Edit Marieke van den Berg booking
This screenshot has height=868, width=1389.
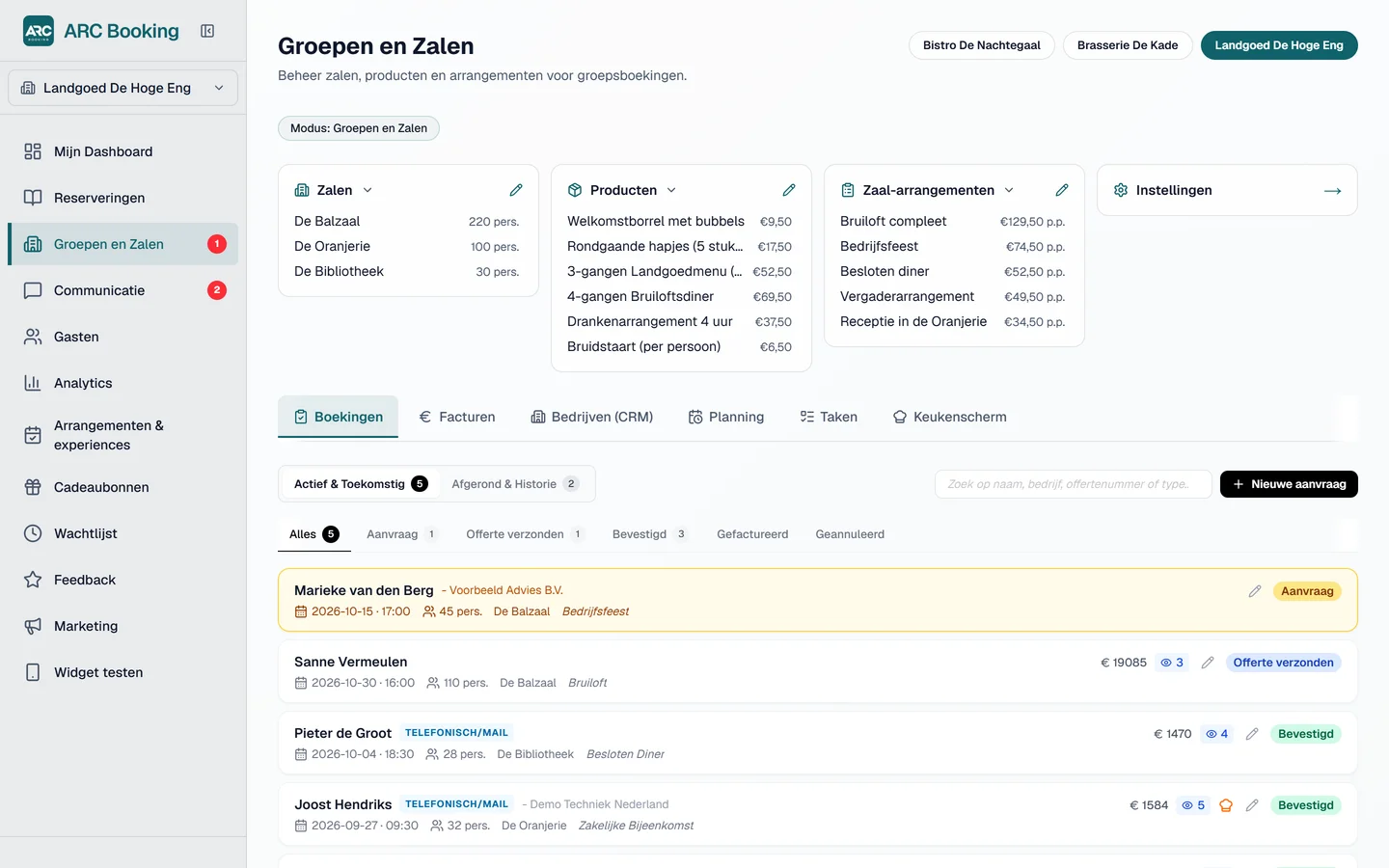point(1255,591)
